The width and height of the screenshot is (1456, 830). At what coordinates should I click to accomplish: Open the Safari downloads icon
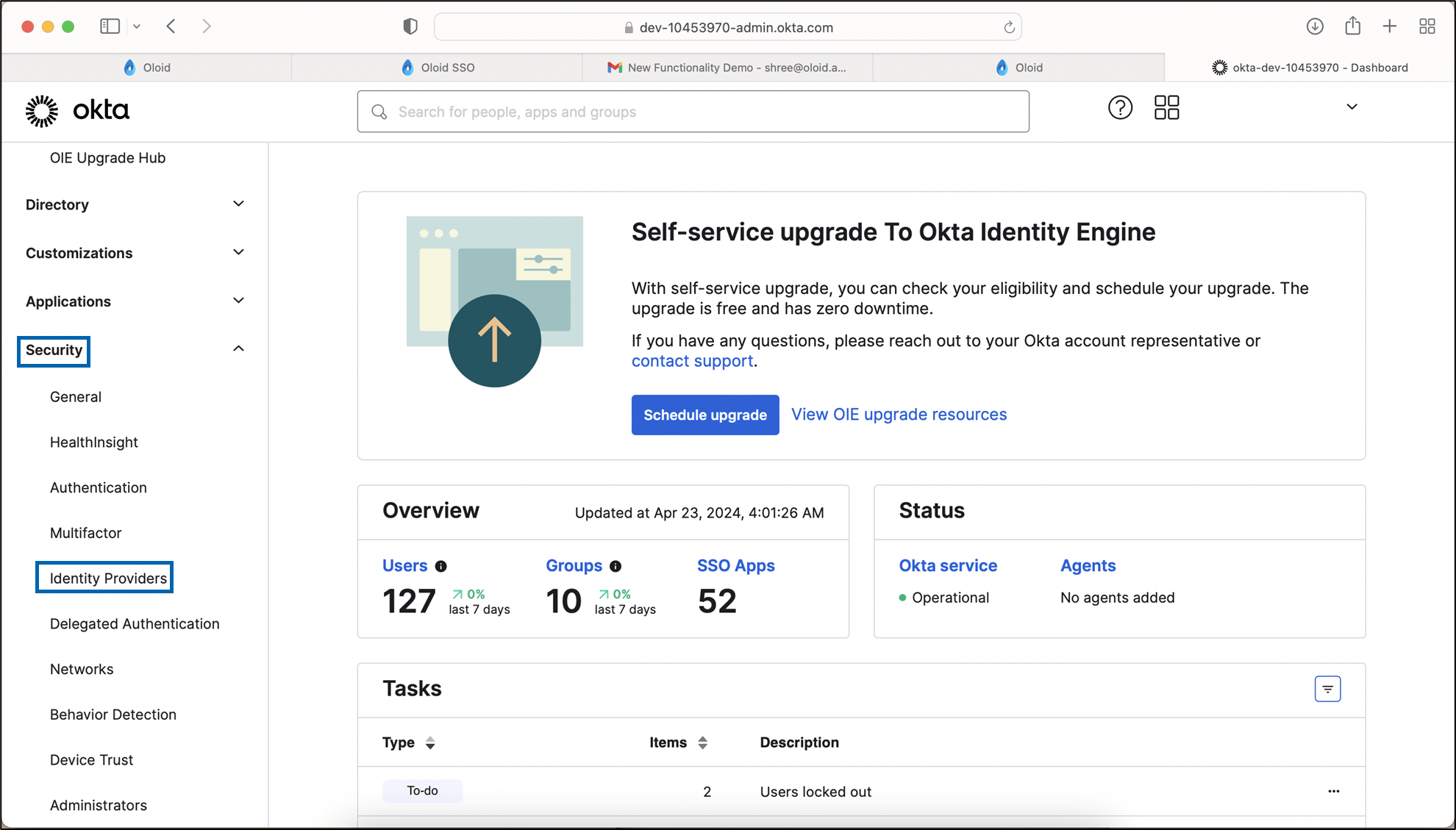point(1315,26)
